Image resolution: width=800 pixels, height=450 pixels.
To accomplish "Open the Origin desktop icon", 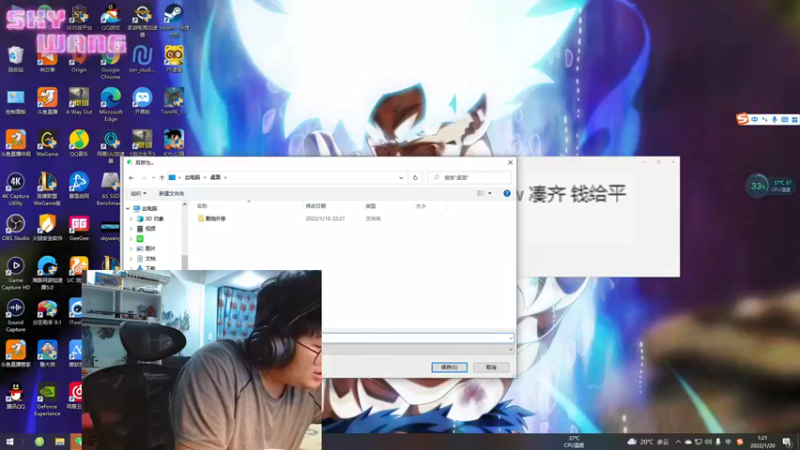I will [x=79, y=61].
